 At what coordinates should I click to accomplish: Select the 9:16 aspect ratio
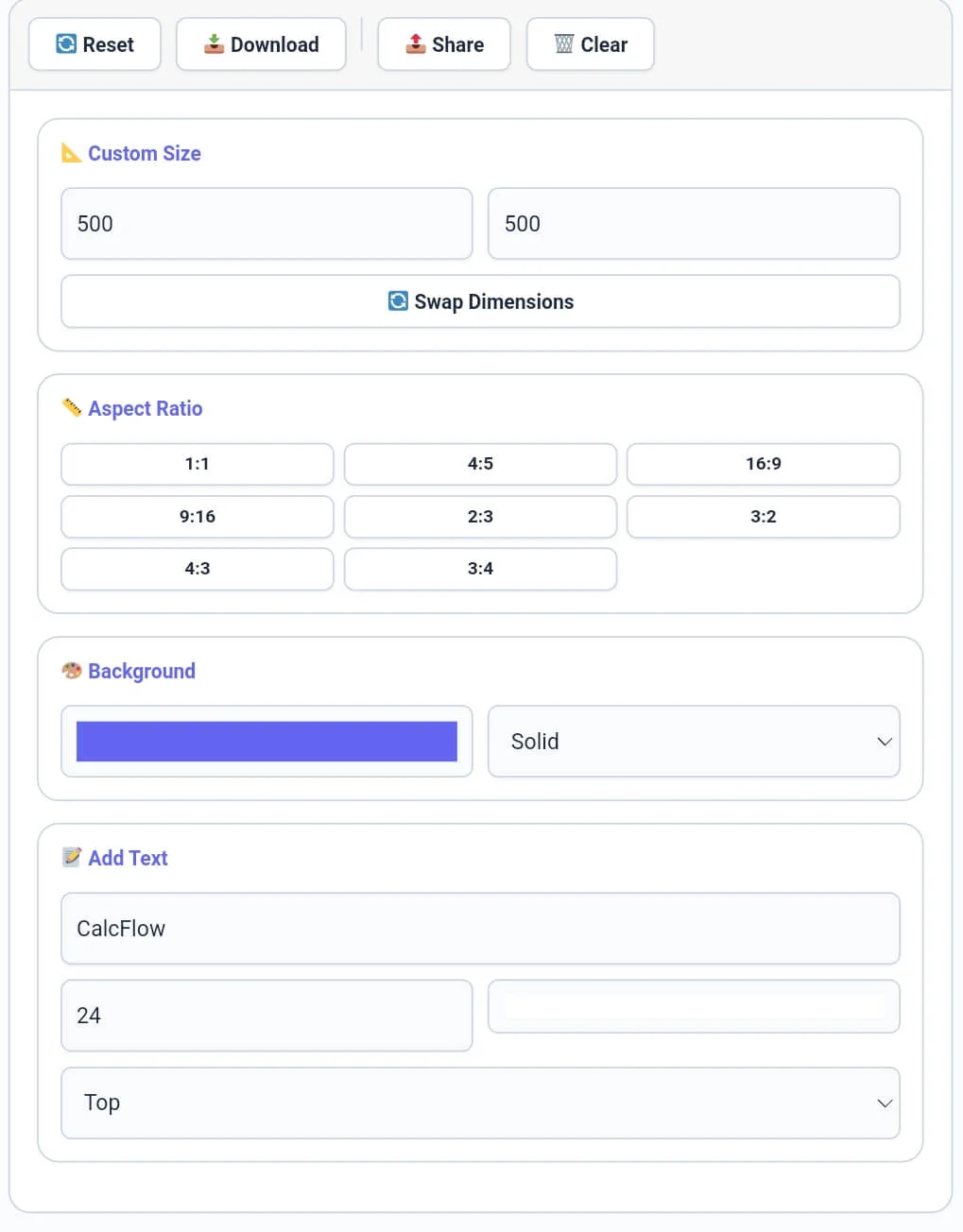196,517
